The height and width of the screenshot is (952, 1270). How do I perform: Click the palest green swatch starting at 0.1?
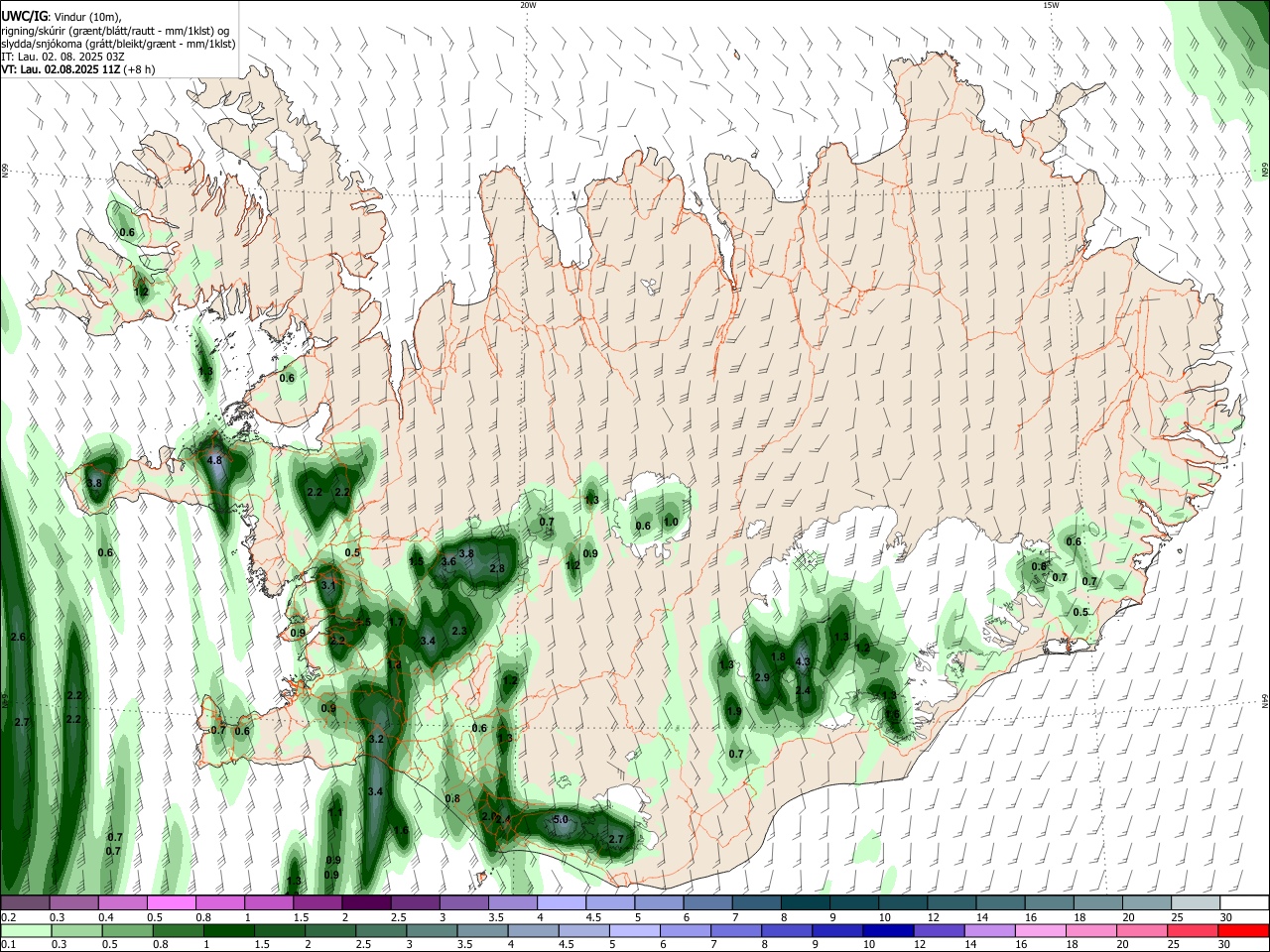click(x=26, y=930)
